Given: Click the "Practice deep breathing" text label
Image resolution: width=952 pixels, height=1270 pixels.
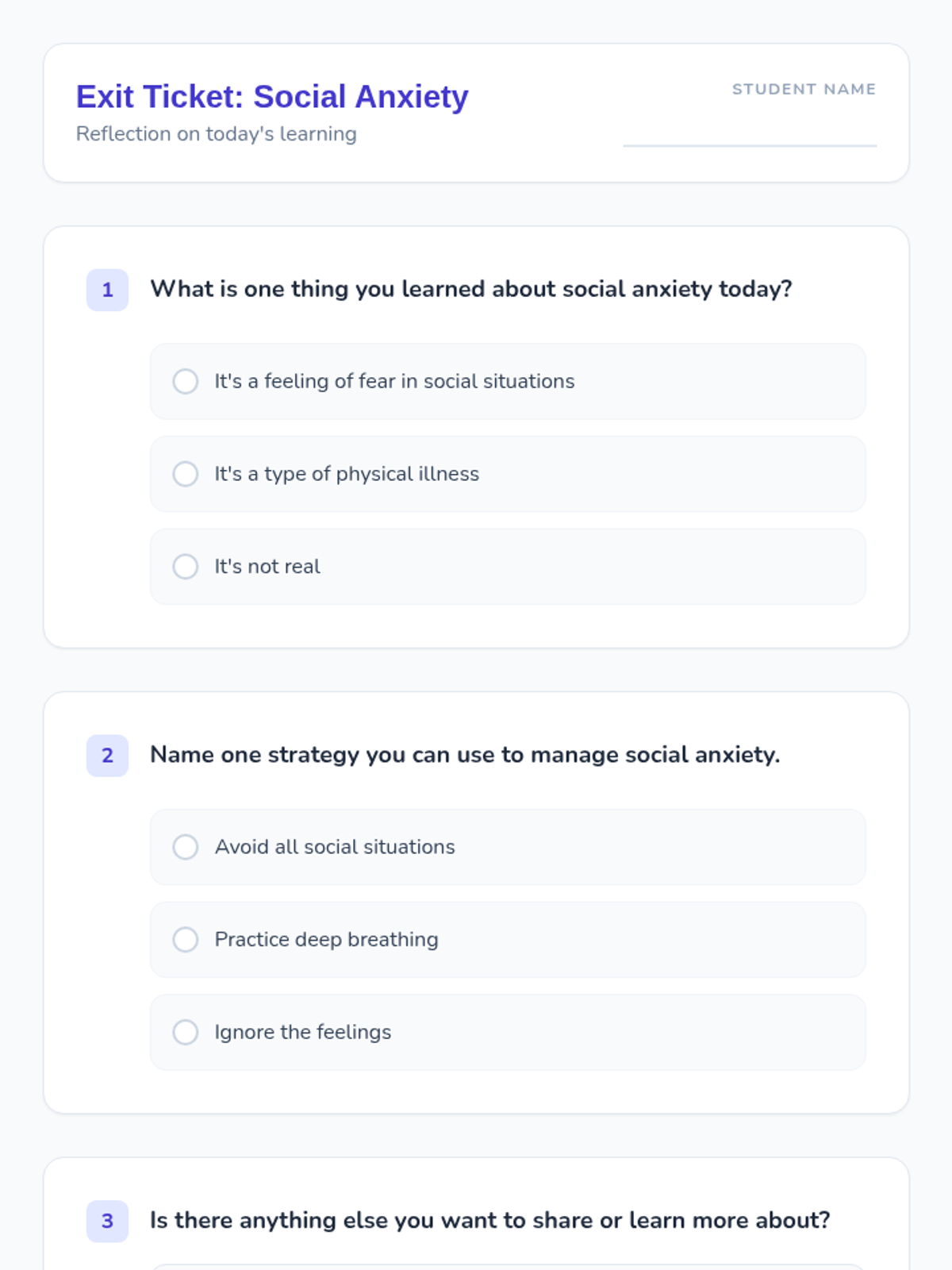Looking at the screenshot, I should point(326,940).
